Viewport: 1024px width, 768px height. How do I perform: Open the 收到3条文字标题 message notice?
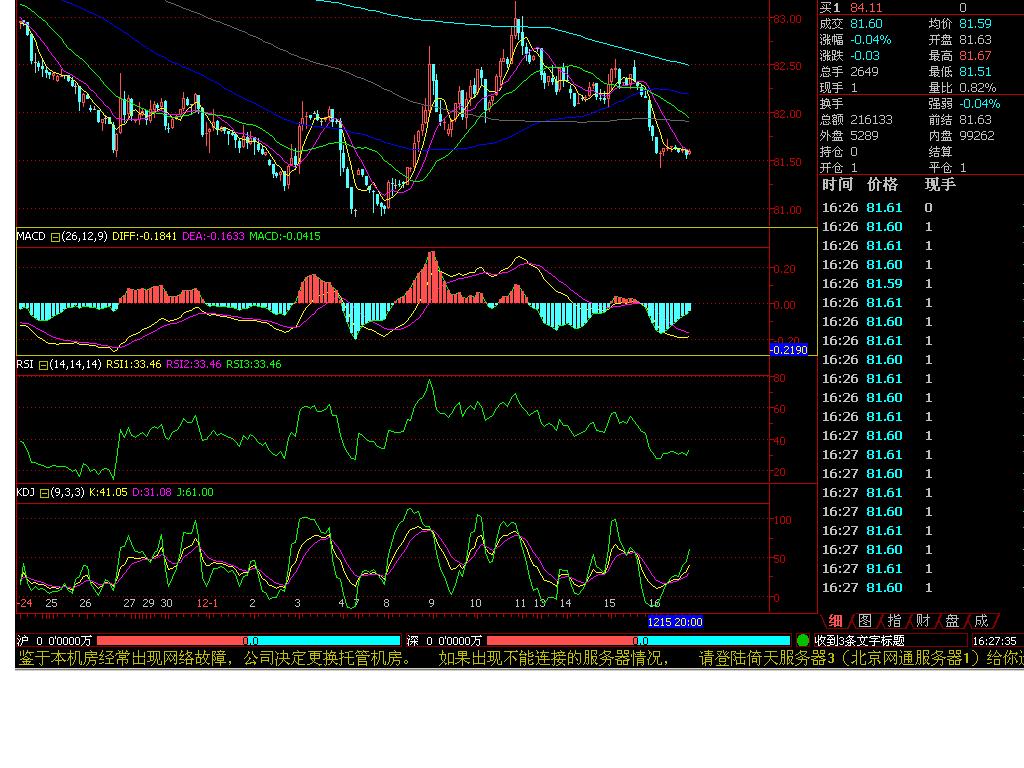coord(859,640)
